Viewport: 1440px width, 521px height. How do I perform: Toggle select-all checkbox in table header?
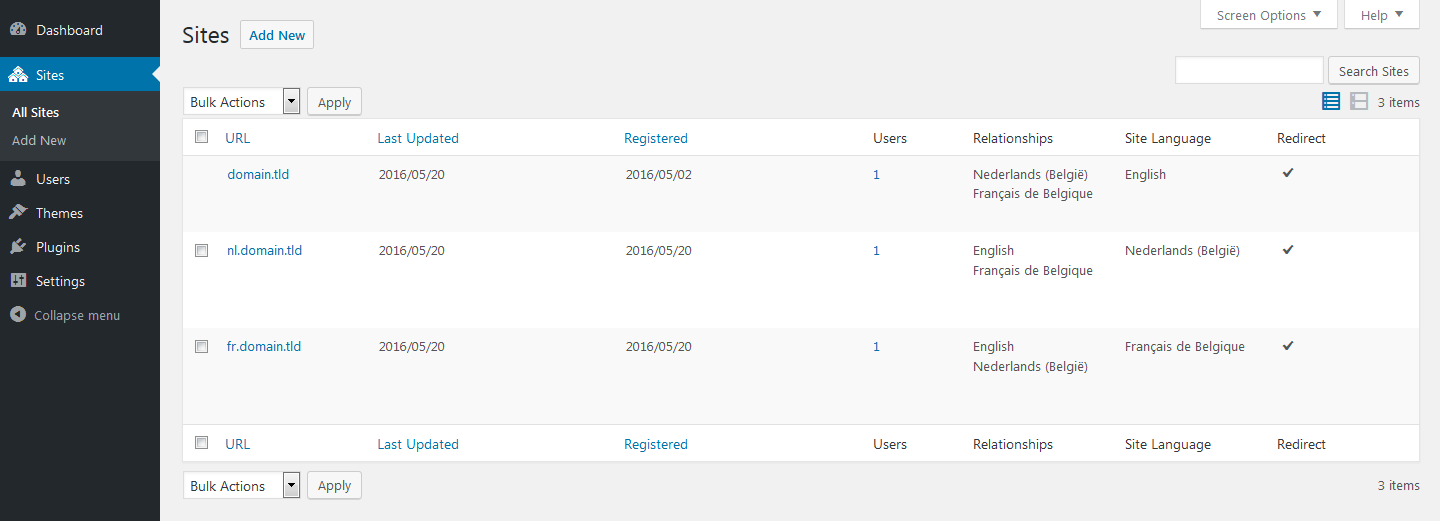point(202,137)
